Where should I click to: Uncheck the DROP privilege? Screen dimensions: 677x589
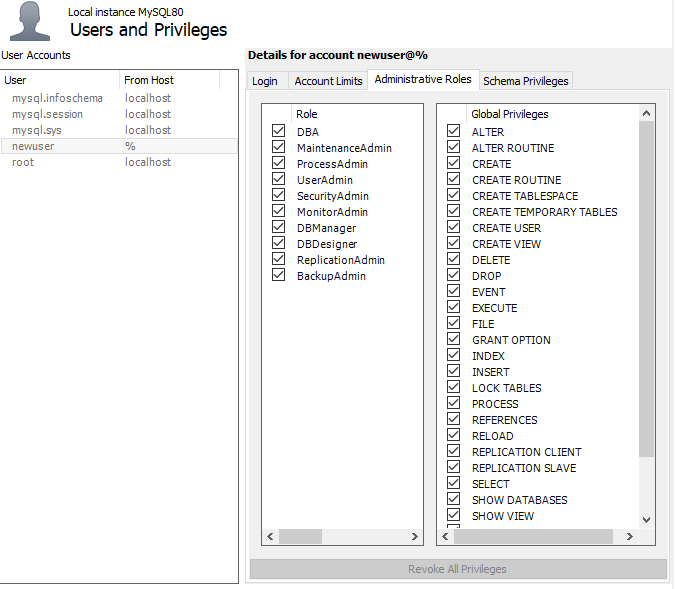(453, 275)
